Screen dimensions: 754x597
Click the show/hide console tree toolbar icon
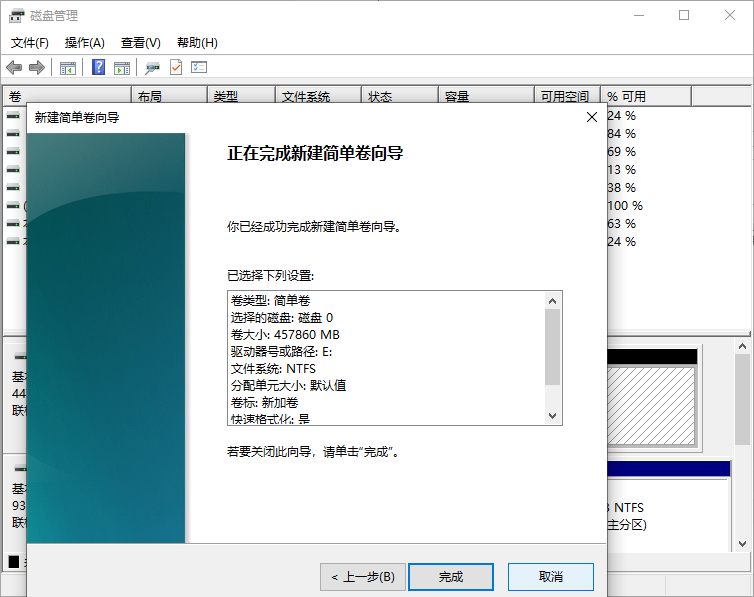click(x=68, y=68)
